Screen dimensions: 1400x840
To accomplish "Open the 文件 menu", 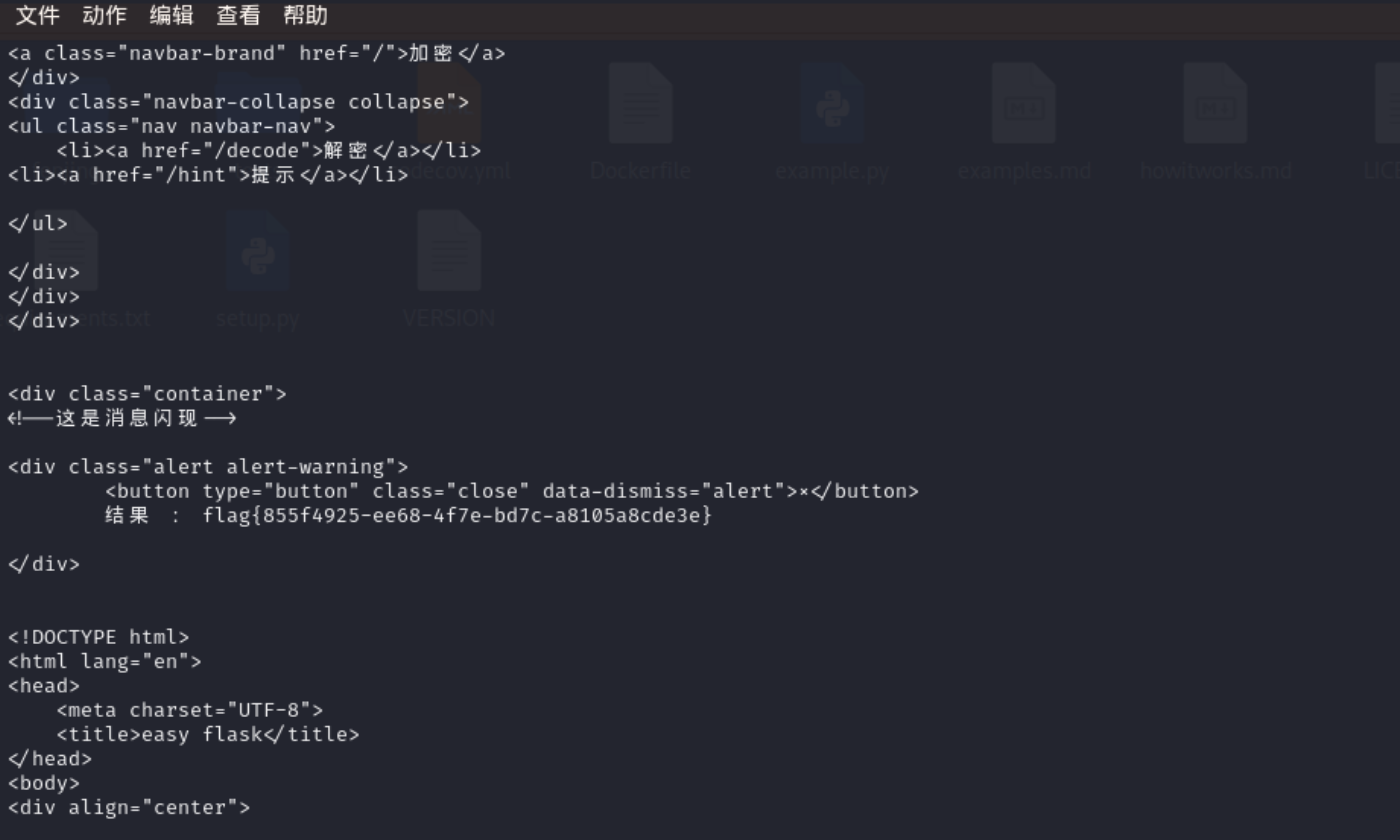I will [x=37, y=15].
